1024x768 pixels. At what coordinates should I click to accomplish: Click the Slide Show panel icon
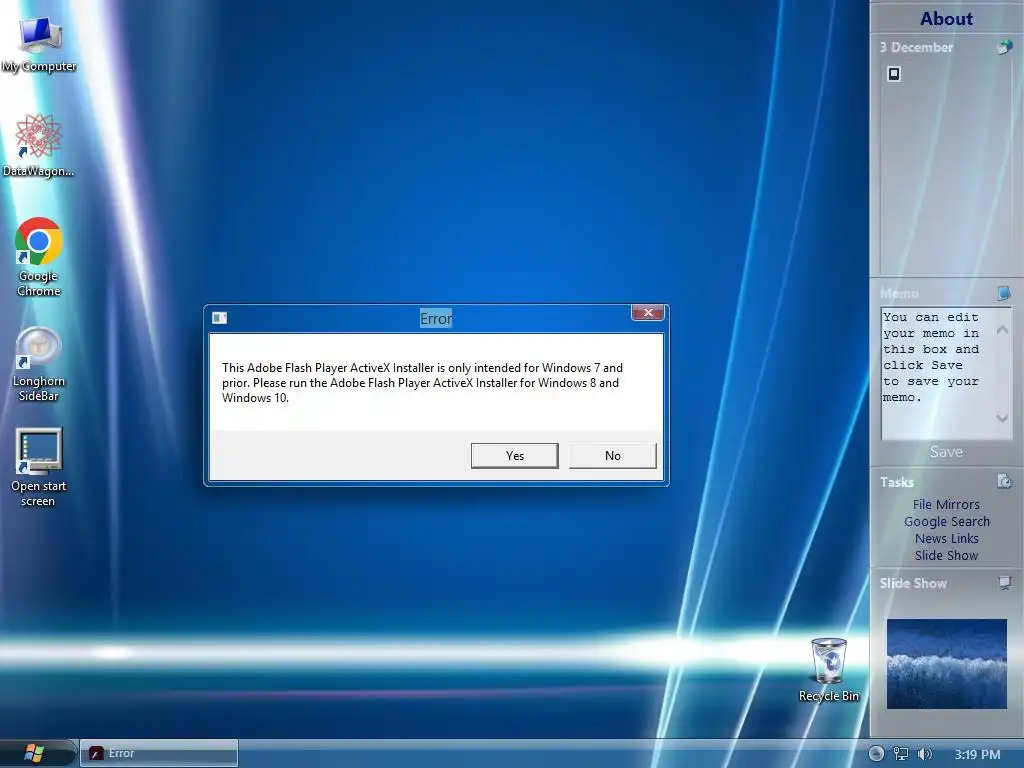point(1004,583)
